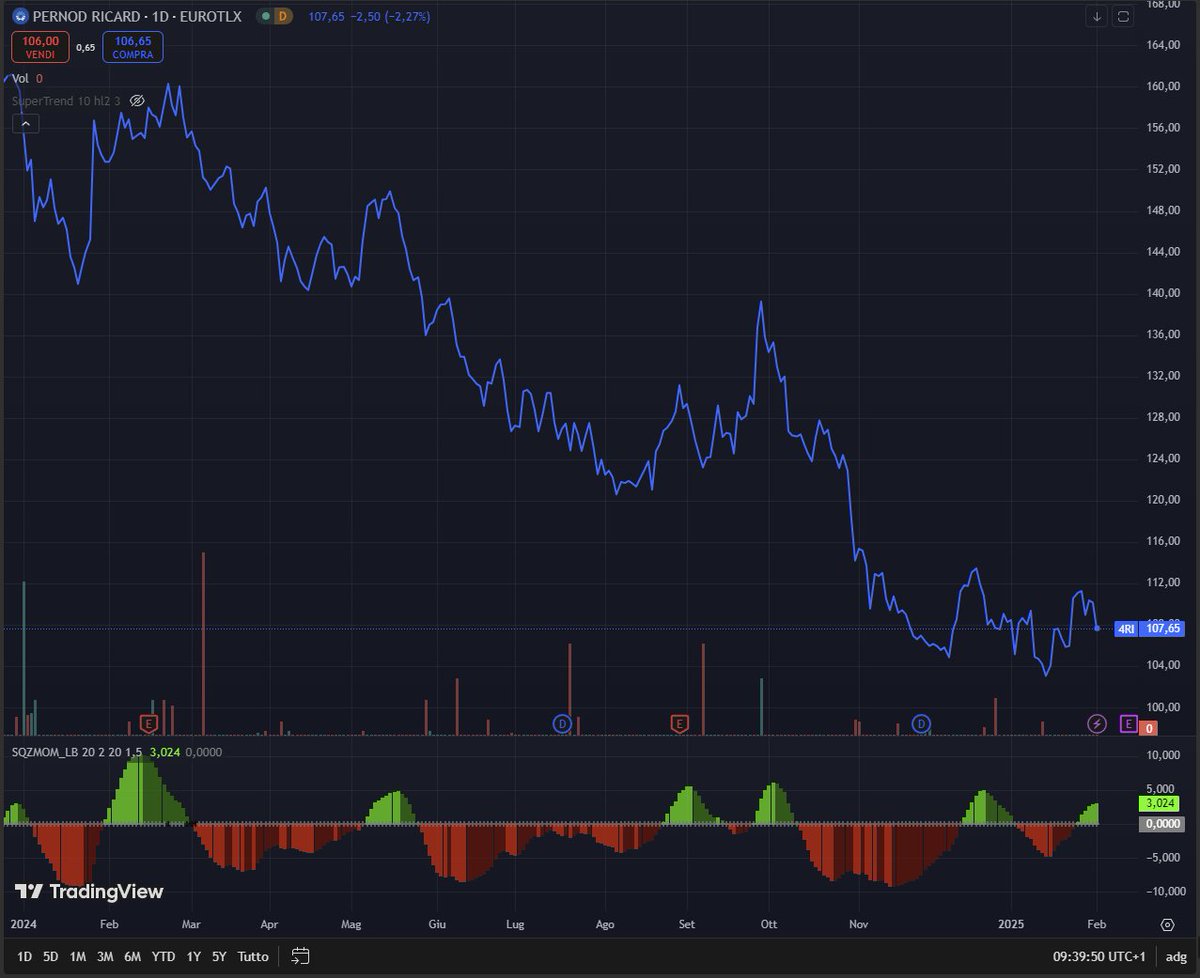Screen dimensions: 1200x978
Task: Select the 1D time range
Action: pos(24,956)
